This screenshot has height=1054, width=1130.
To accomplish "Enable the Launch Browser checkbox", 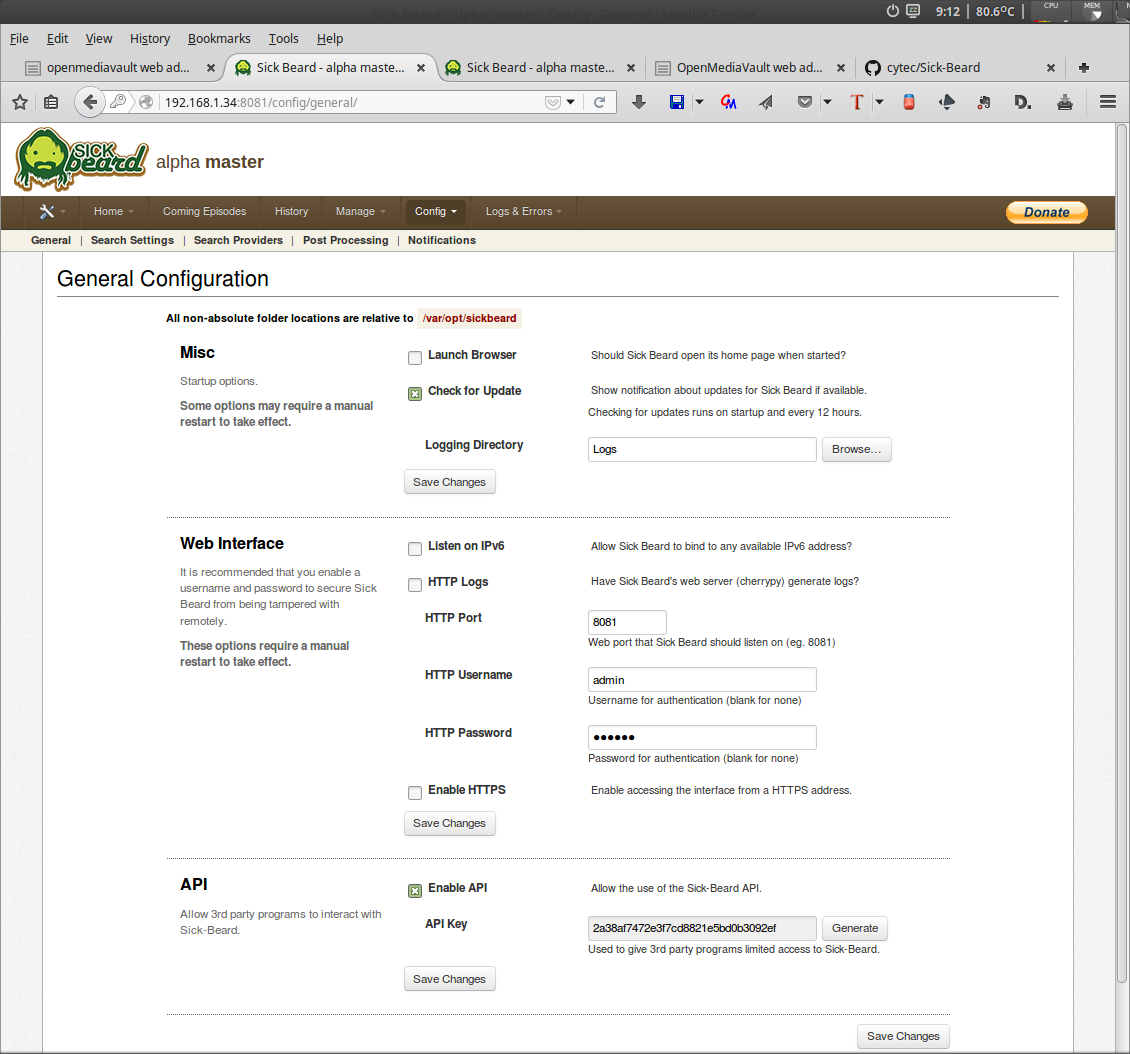I will pyautogui.click(x=415, y=358).
